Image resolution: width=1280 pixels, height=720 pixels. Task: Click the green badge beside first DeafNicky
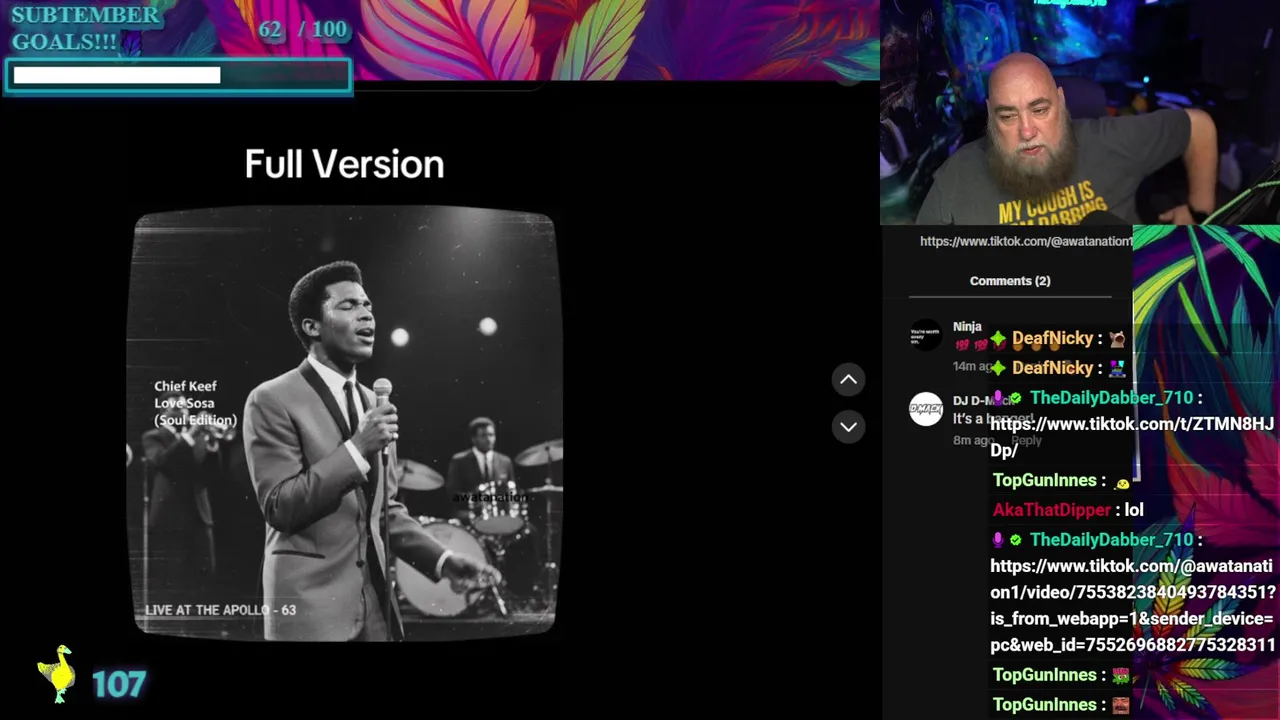998,339
